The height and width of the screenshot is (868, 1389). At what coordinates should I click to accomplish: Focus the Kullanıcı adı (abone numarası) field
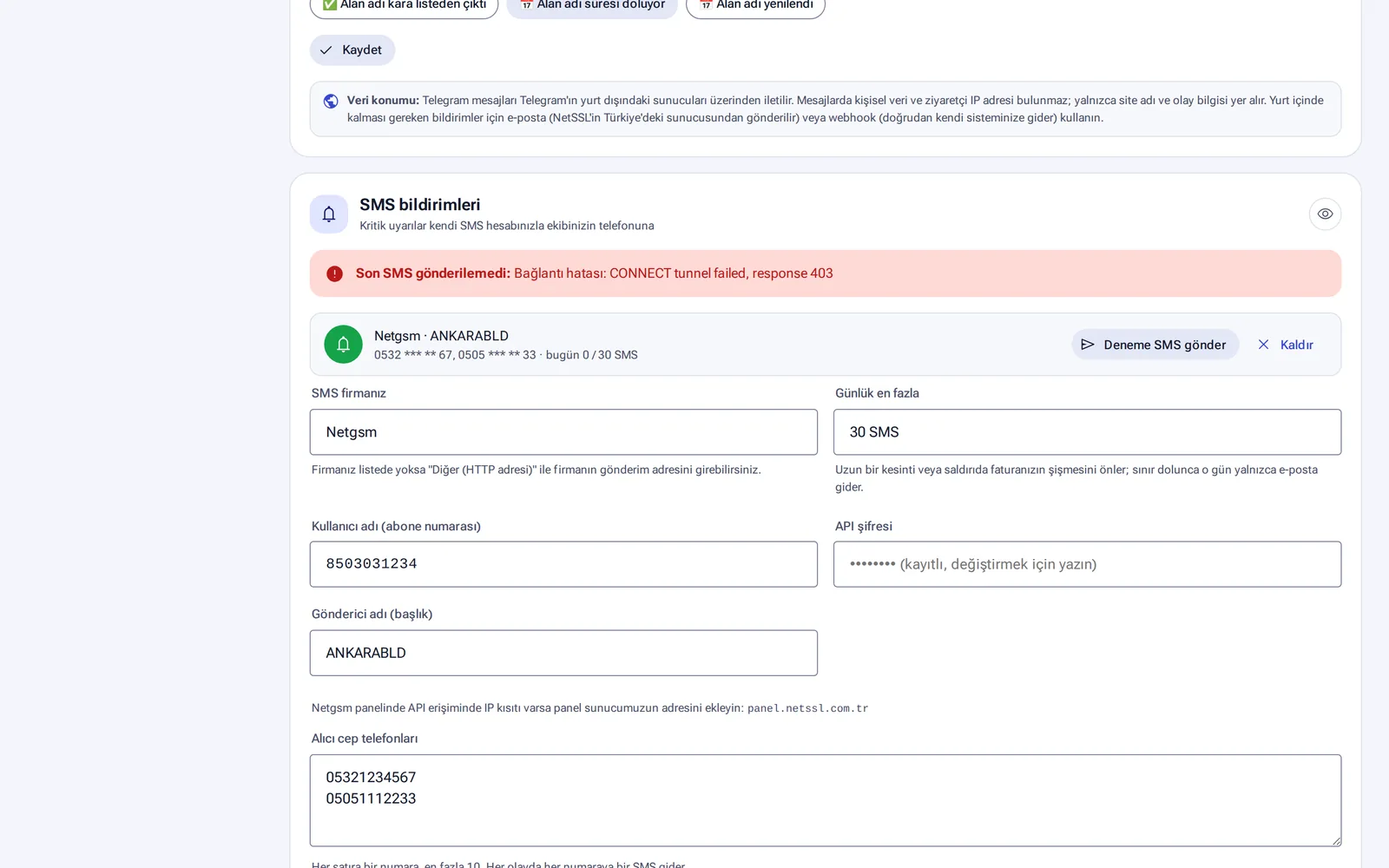563,564
